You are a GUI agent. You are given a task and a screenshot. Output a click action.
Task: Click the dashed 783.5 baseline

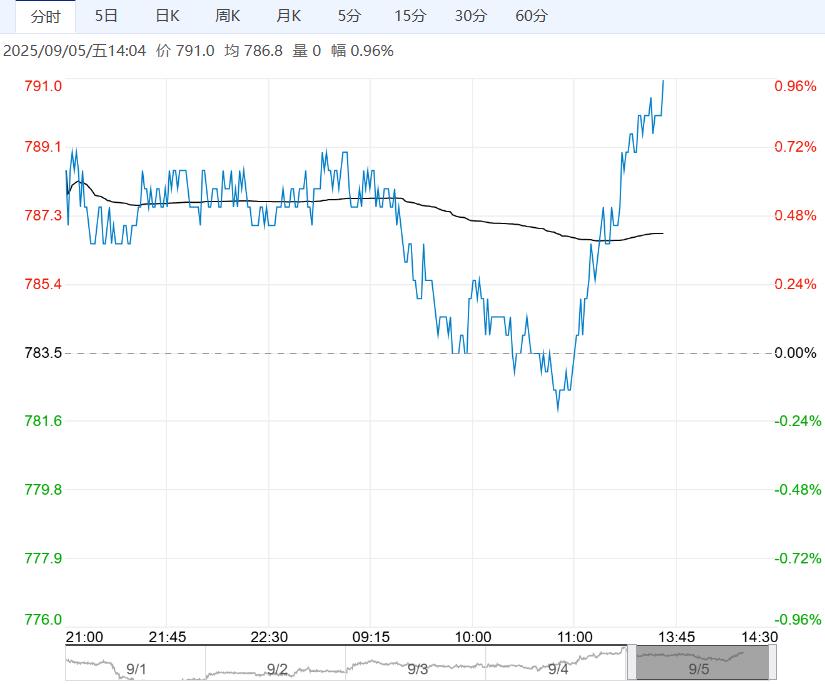[x=300, y=353]
